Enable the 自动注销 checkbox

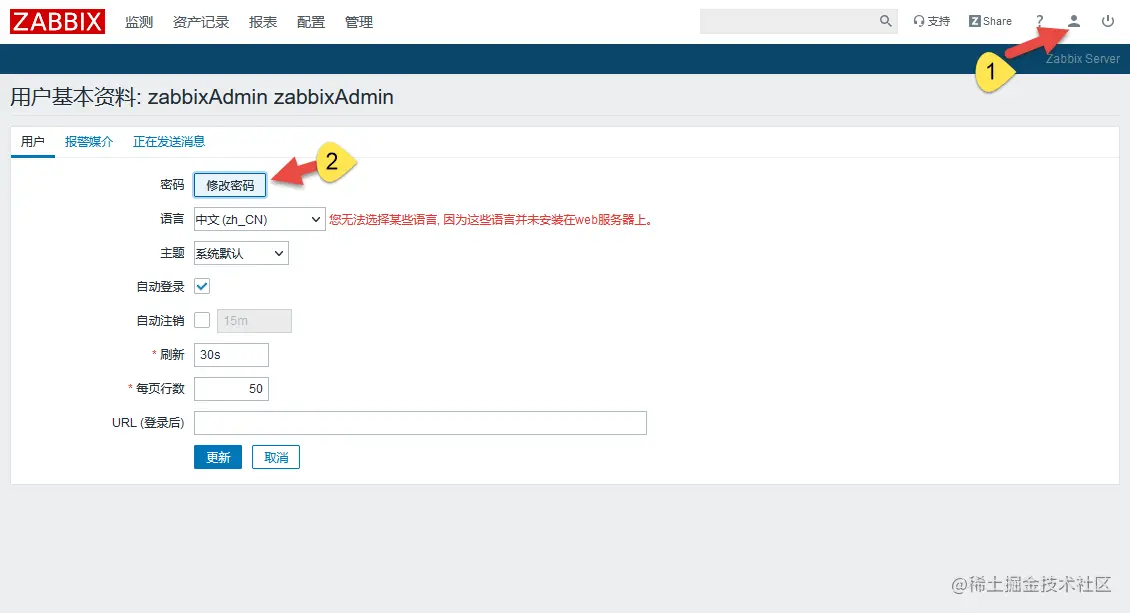pyautogui.click(x=201, y=320)
